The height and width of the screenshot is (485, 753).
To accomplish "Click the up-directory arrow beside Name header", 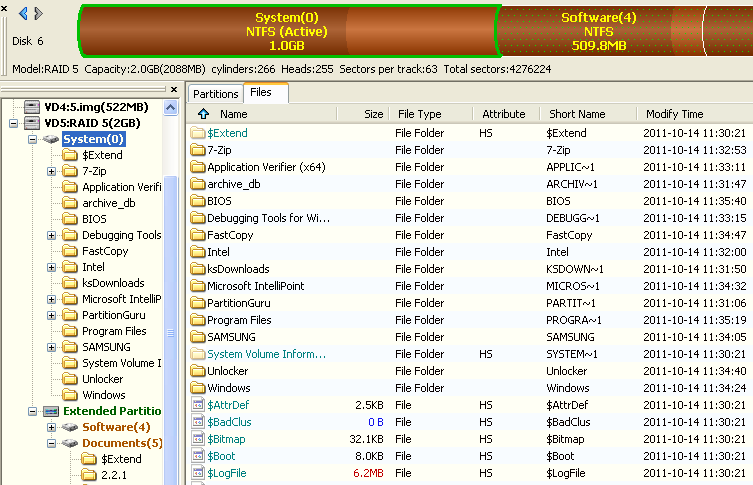I will [x=204, y=114].
